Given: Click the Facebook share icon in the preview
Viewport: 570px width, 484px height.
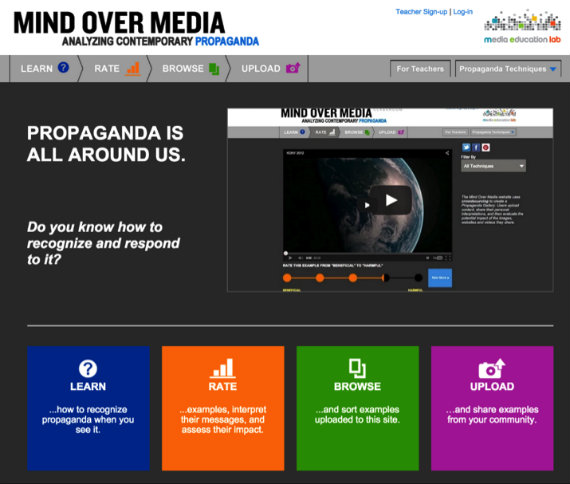Looking at the screenshot, I should [x=476, y=147].
